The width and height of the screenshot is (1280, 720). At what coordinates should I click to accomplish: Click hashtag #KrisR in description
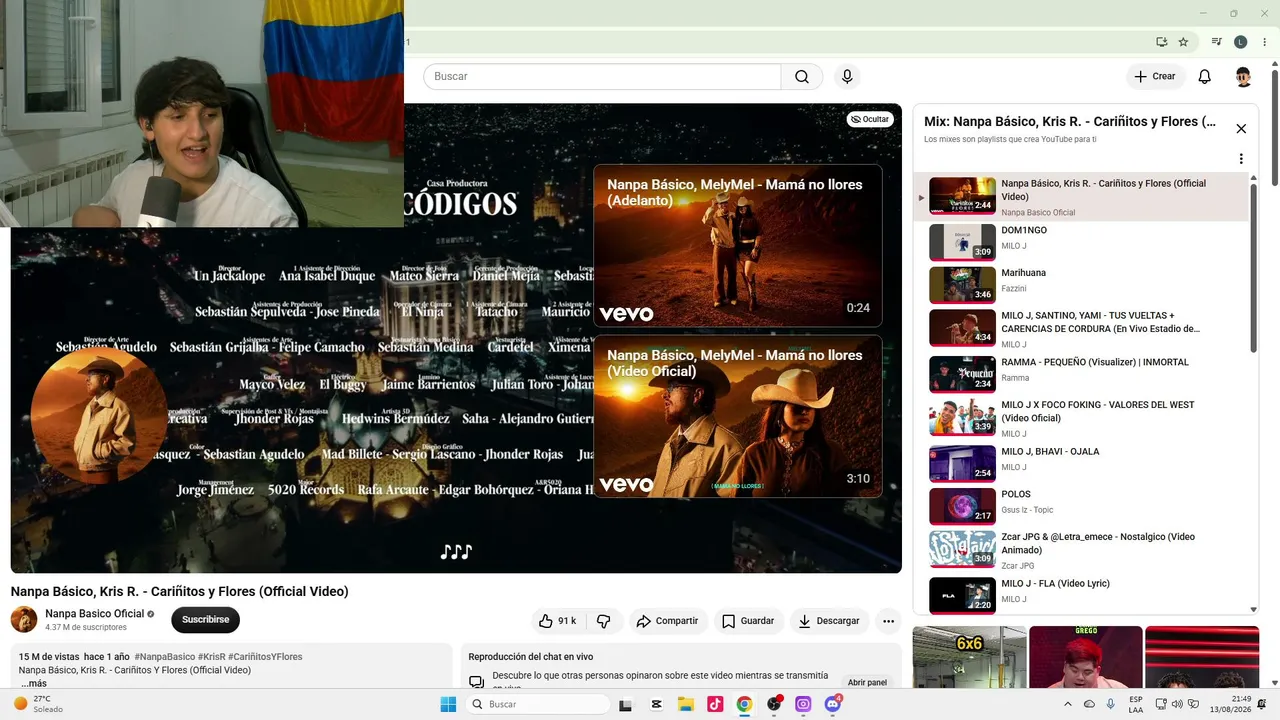point(212,657)
